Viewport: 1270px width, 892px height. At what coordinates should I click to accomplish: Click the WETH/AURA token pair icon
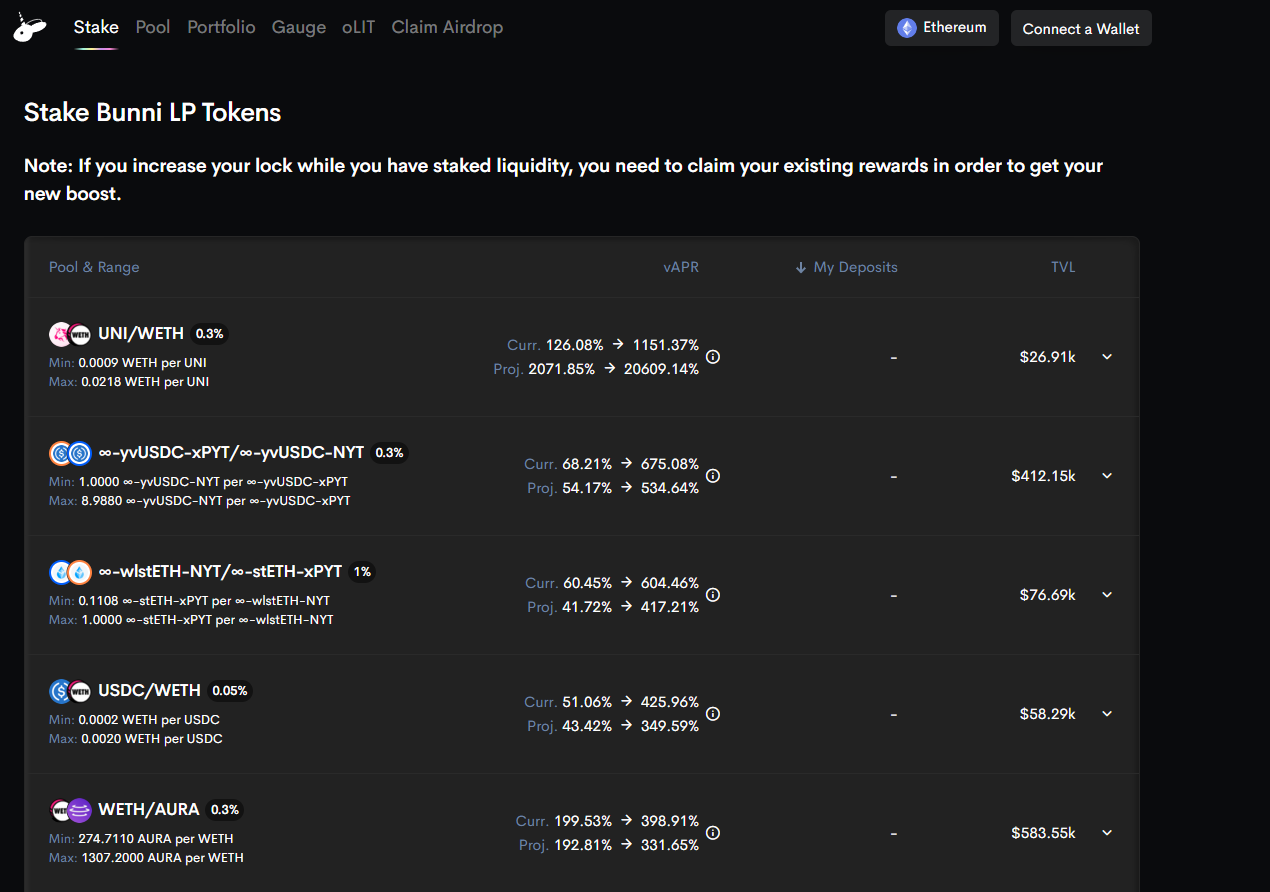click(x=70, y=810)
